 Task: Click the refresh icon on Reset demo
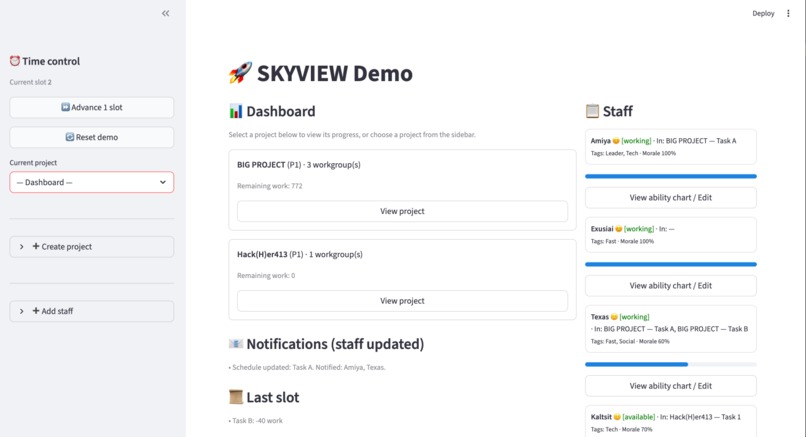click(70, 137)
